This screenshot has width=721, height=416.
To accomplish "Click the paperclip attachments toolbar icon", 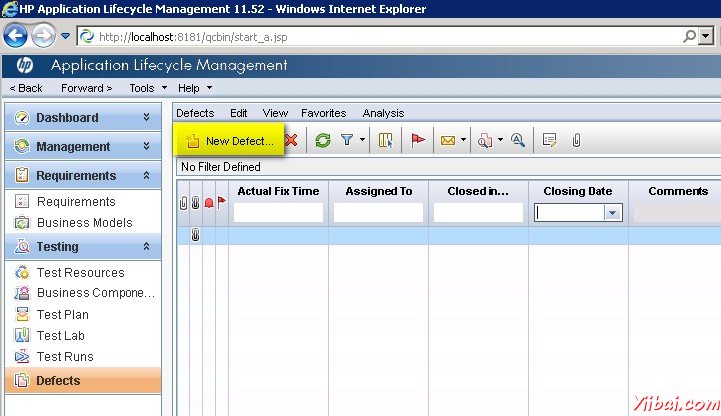I will (576, 141).
